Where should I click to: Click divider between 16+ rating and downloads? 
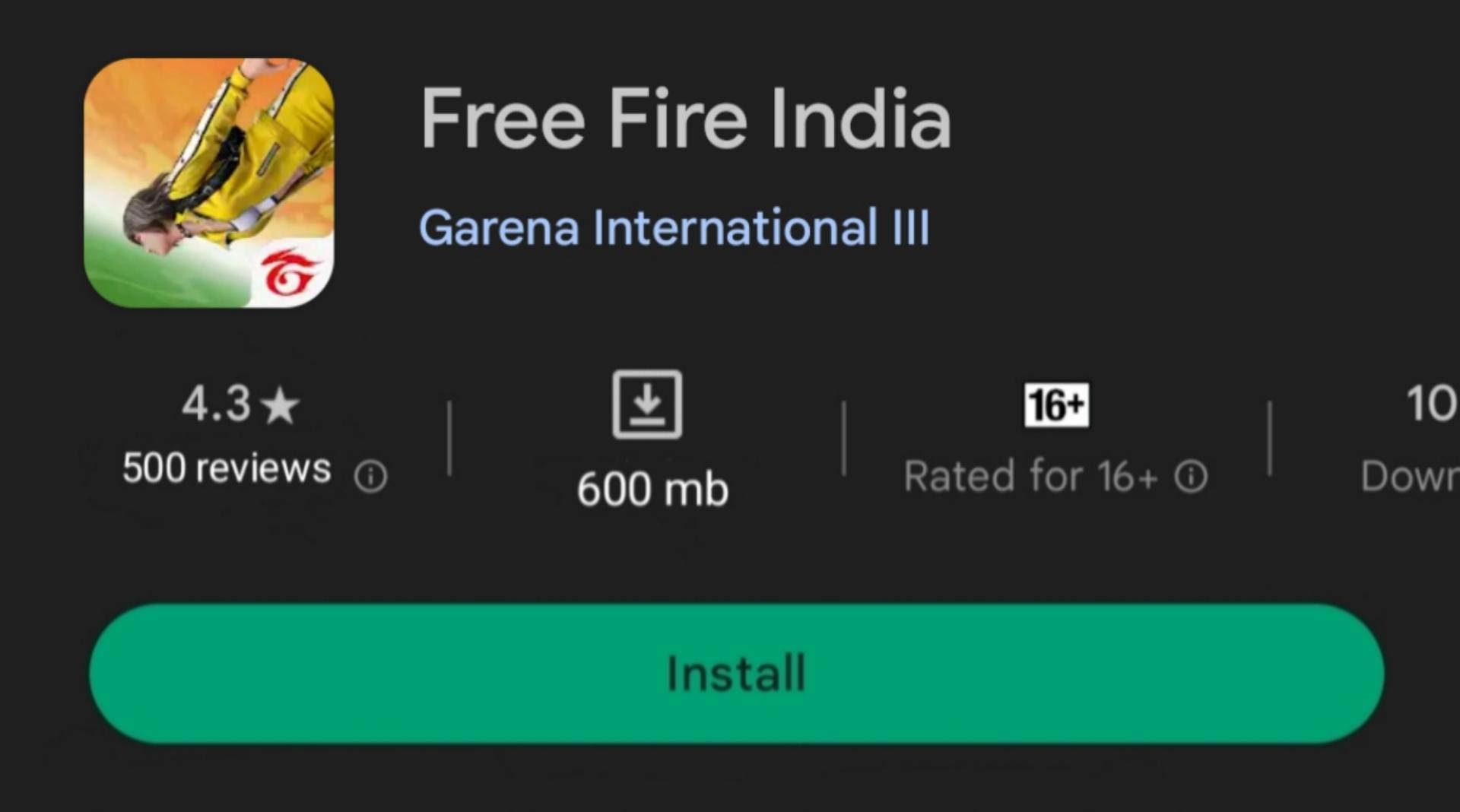tap(1269, 439)
